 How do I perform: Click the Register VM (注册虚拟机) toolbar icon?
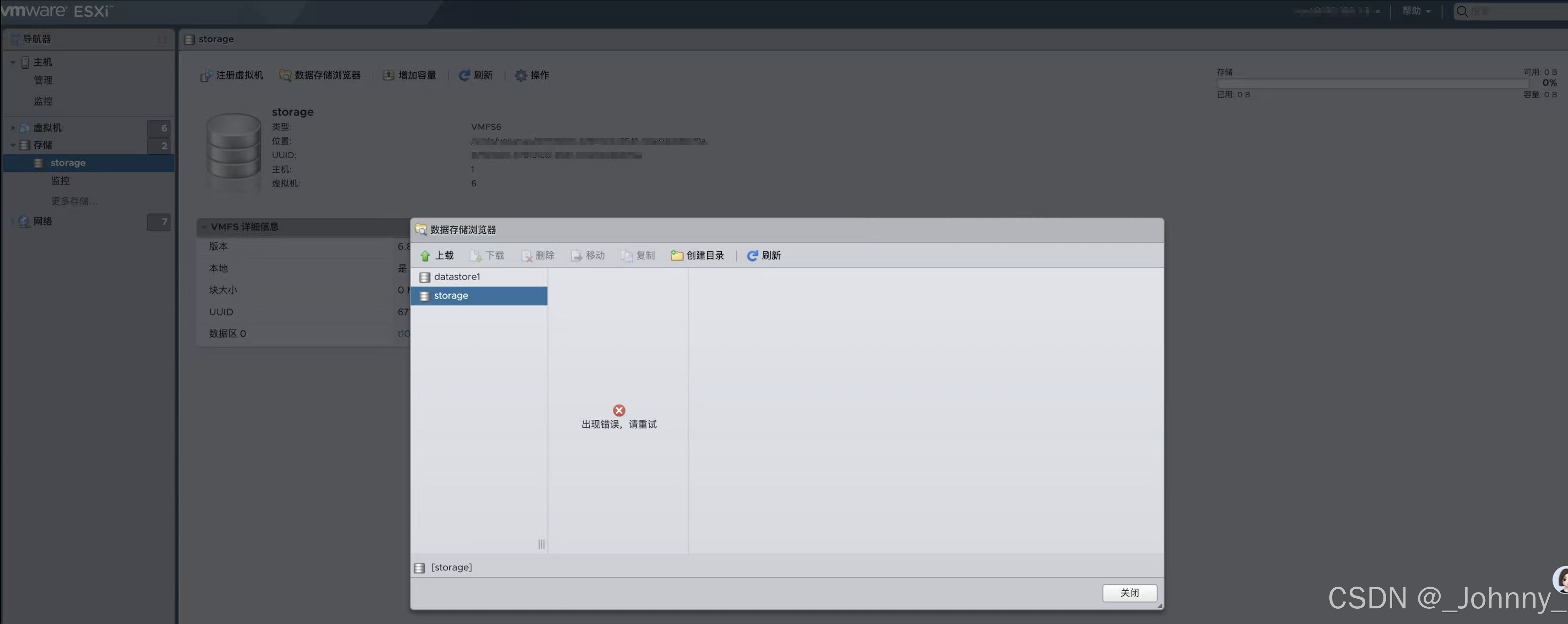click(x=206, y=75)
